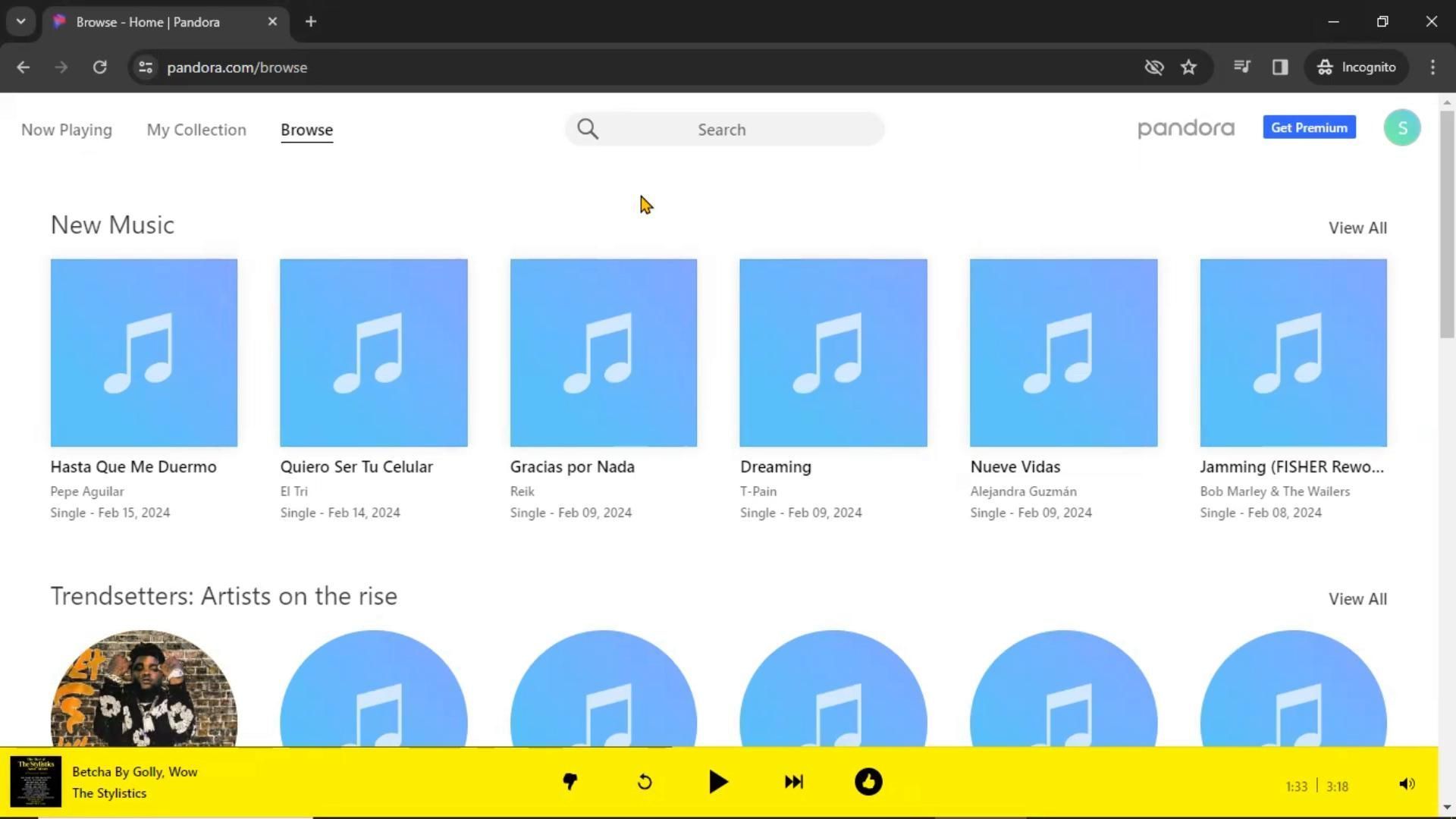Expand the tab search chevron dropdown

pyautogui.click(x=20, y=21)
